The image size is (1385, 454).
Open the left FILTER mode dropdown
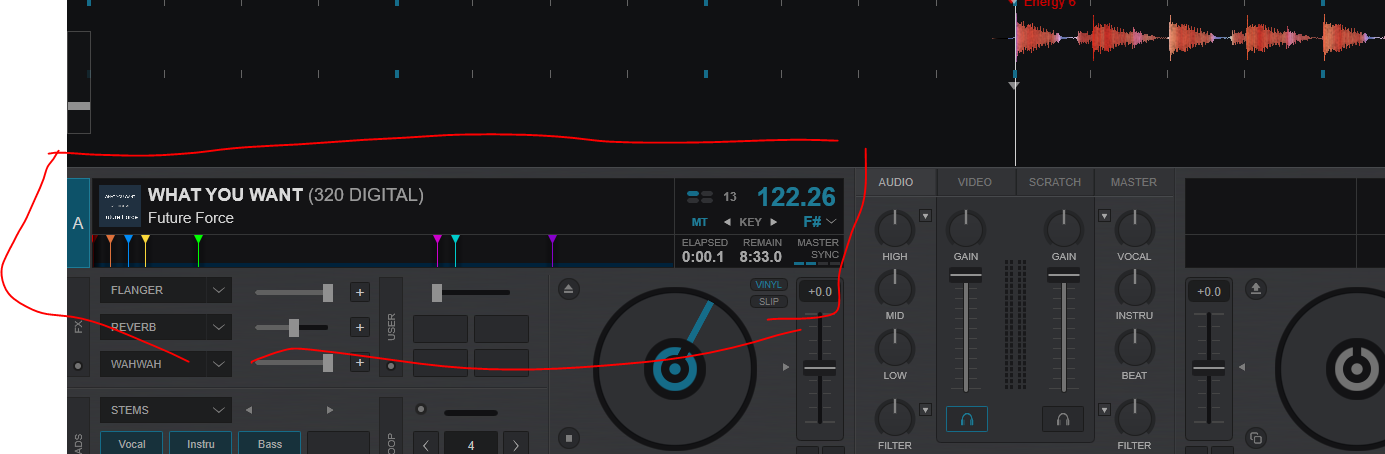pyautogui.click(x=925, y=409)
